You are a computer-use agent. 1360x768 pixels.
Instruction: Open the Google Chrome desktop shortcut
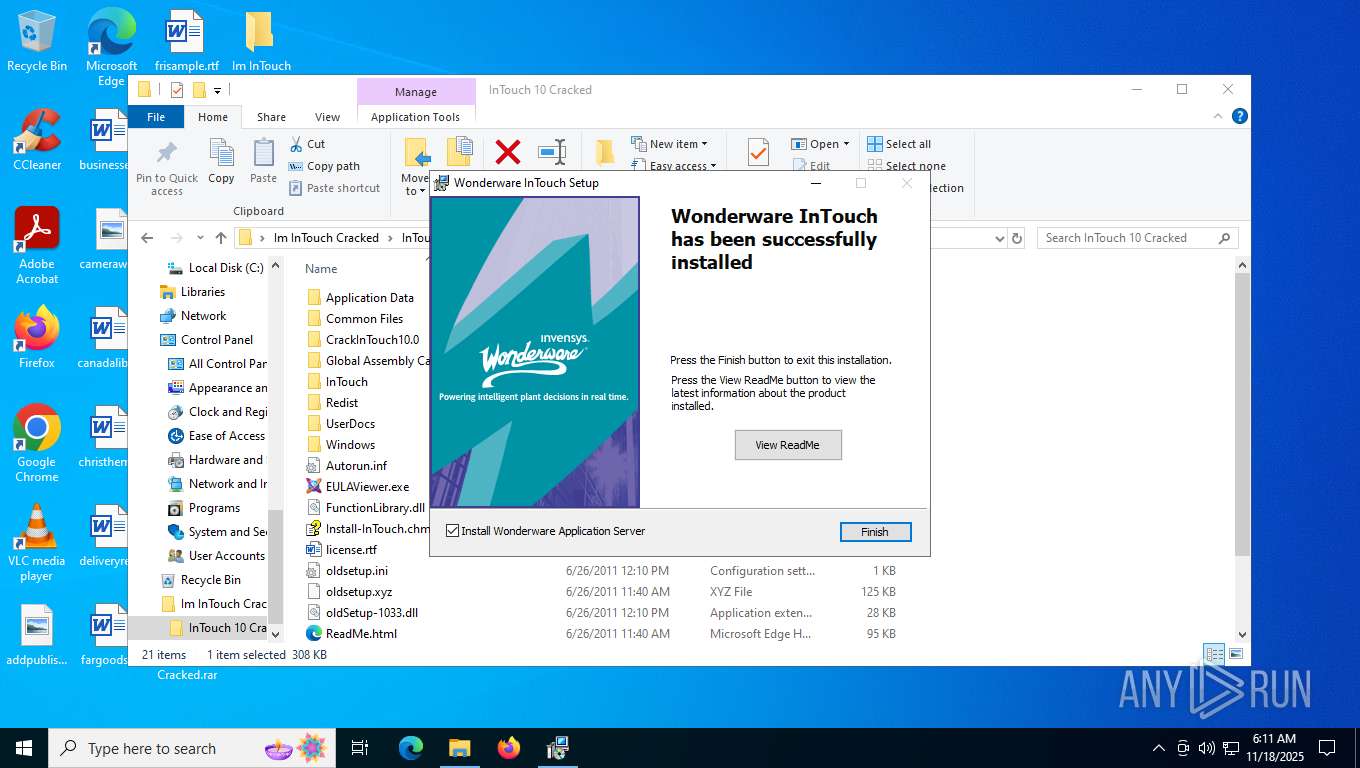pyautogui.click(x=36, y=443)
